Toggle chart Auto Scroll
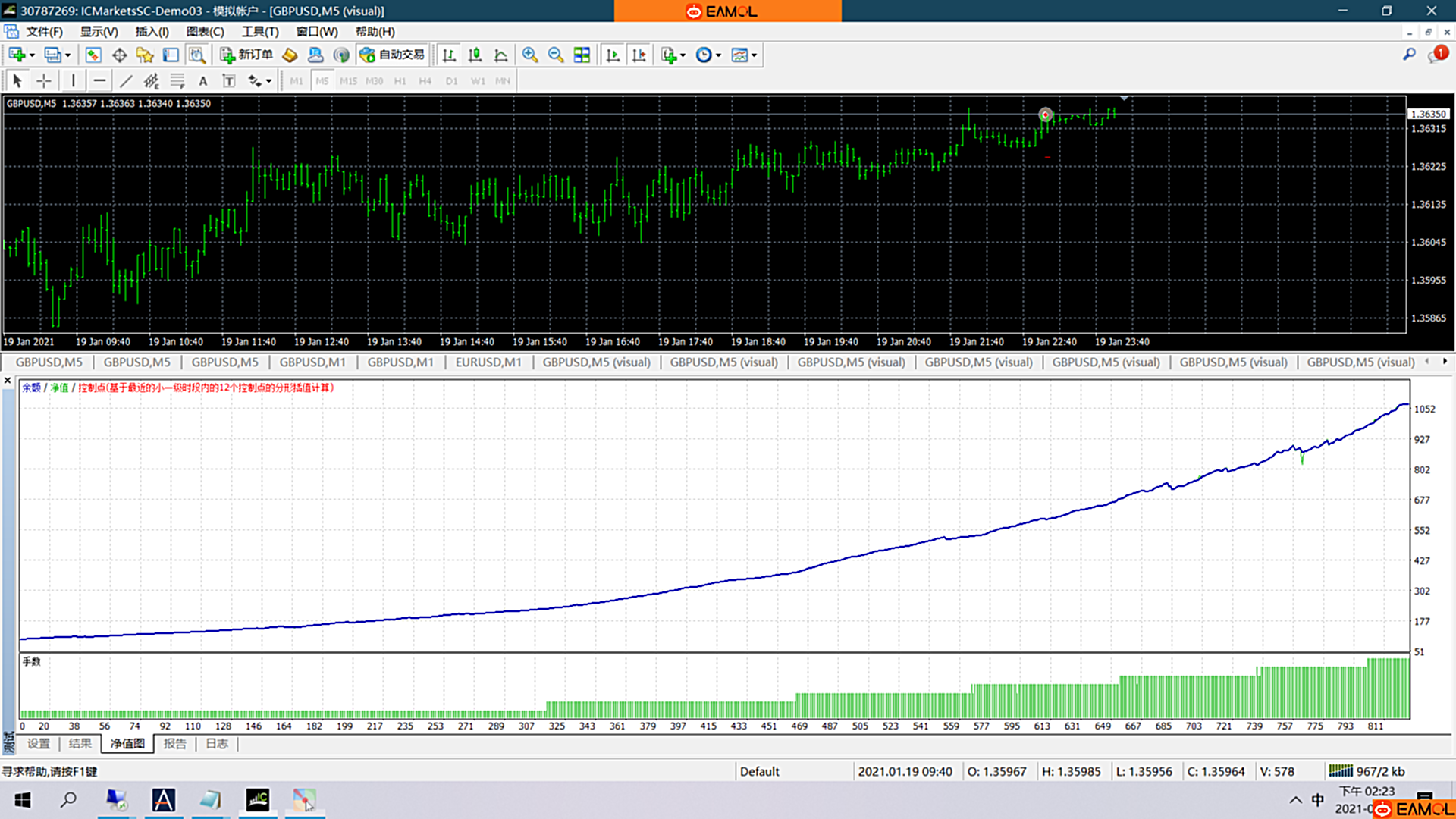1456x819 pixels. coord(613,55)
